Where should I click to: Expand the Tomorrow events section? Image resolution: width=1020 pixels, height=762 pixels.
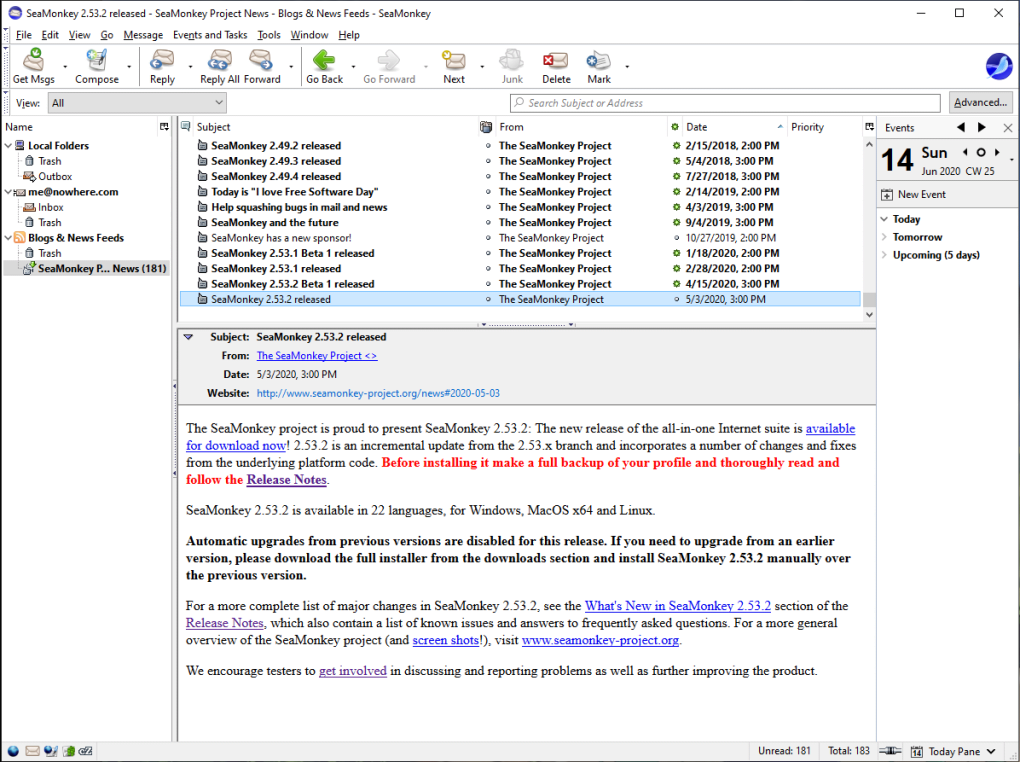pyautogui.click(x=884, y=237)
